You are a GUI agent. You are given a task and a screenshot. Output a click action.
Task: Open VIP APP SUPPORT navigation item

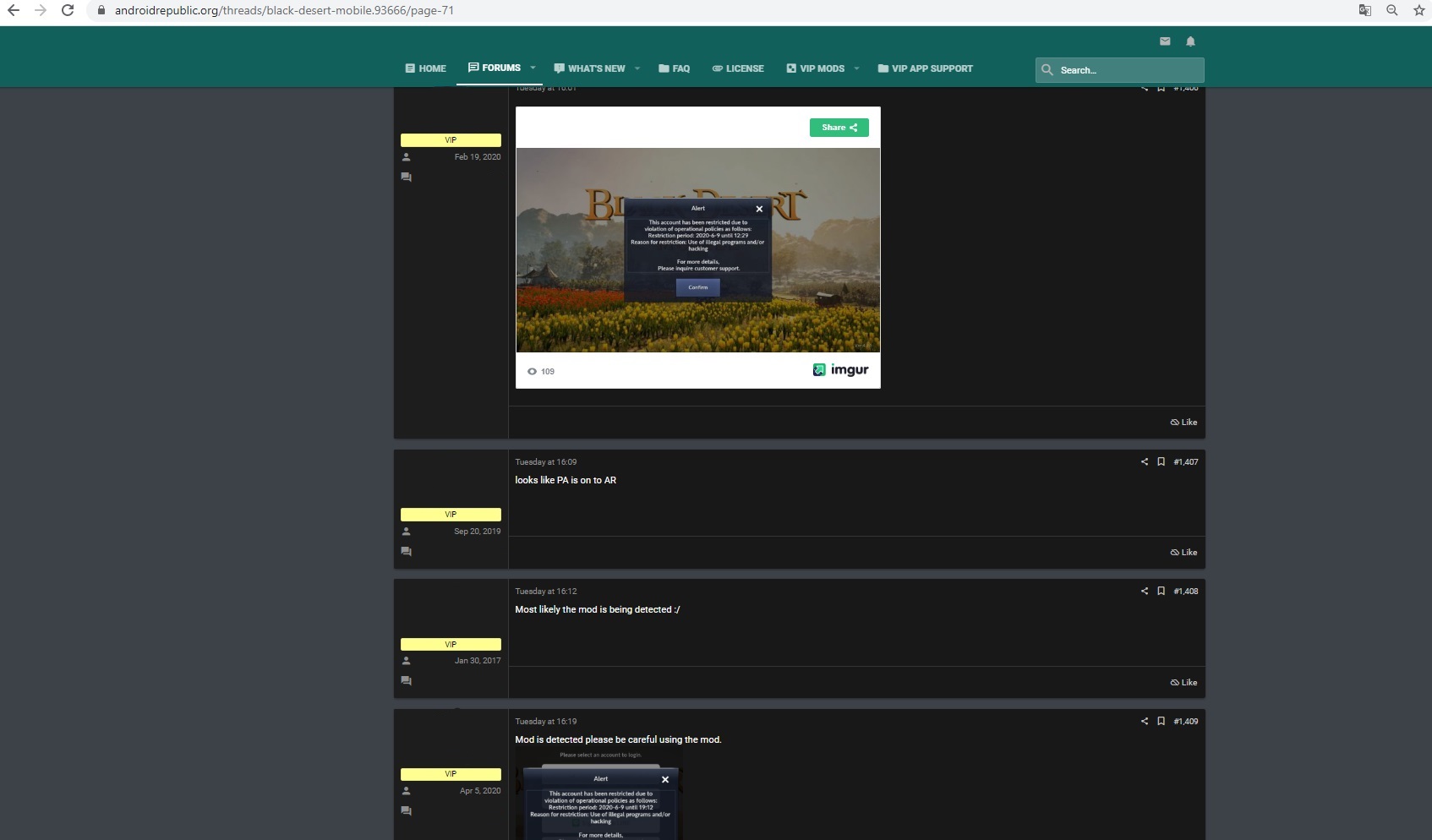click(x=926, y=68)
